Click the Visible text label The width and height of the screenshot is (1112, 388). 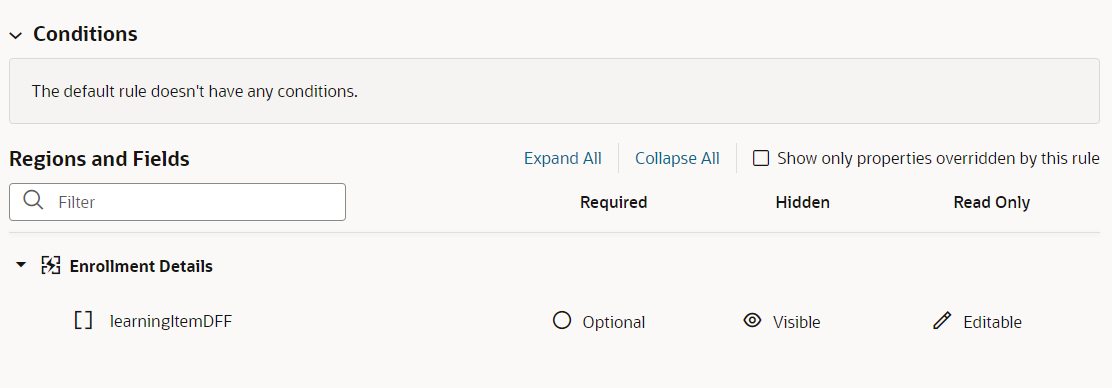[797, 323]
